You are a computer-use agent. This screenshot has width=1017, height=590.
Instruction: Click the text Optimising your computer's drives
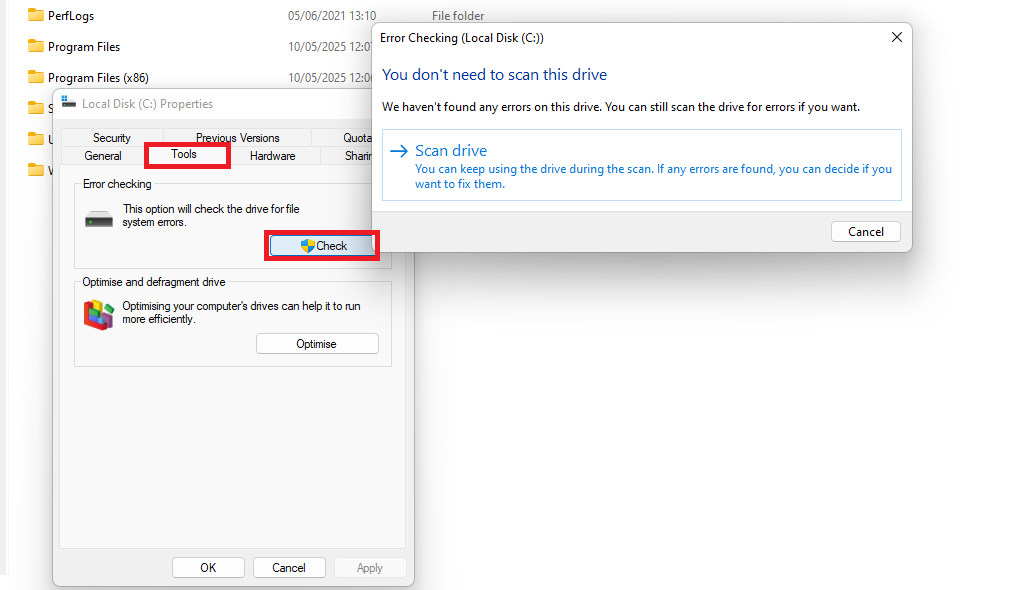[241, 313]
